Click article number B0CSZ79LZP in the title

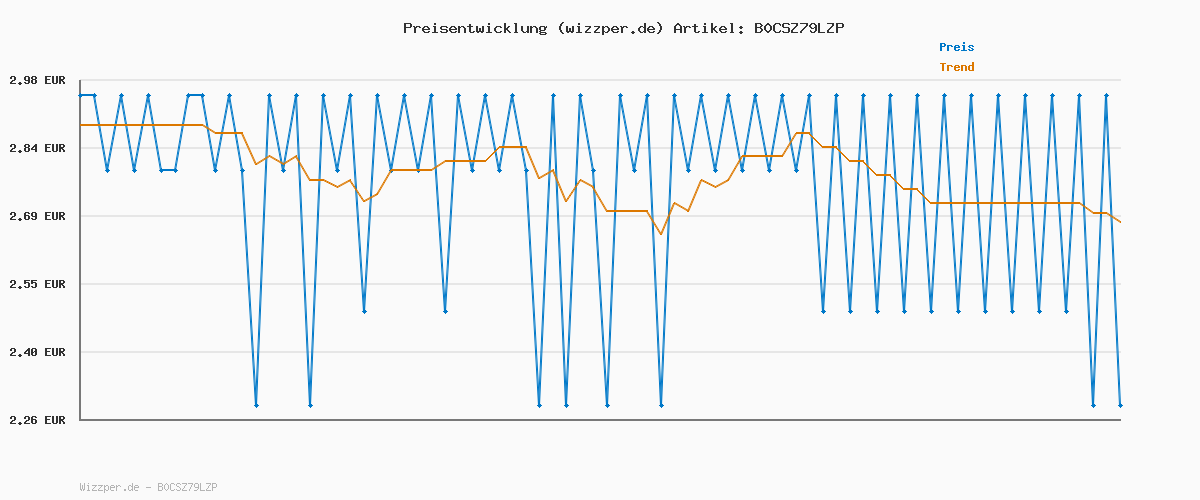pos(799,28)
